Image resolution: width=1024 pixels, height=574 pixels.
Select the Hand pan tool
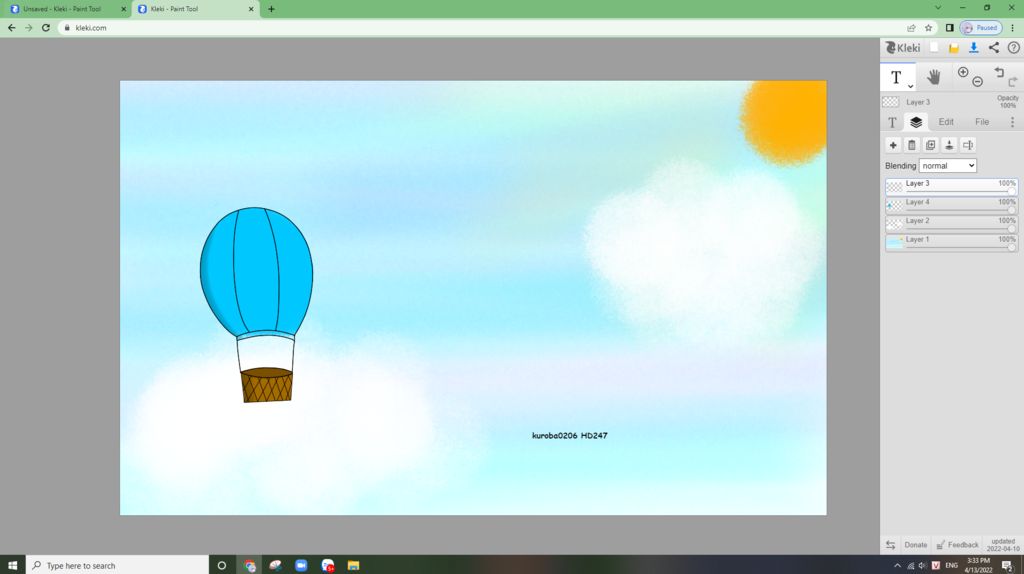(933, 77)
